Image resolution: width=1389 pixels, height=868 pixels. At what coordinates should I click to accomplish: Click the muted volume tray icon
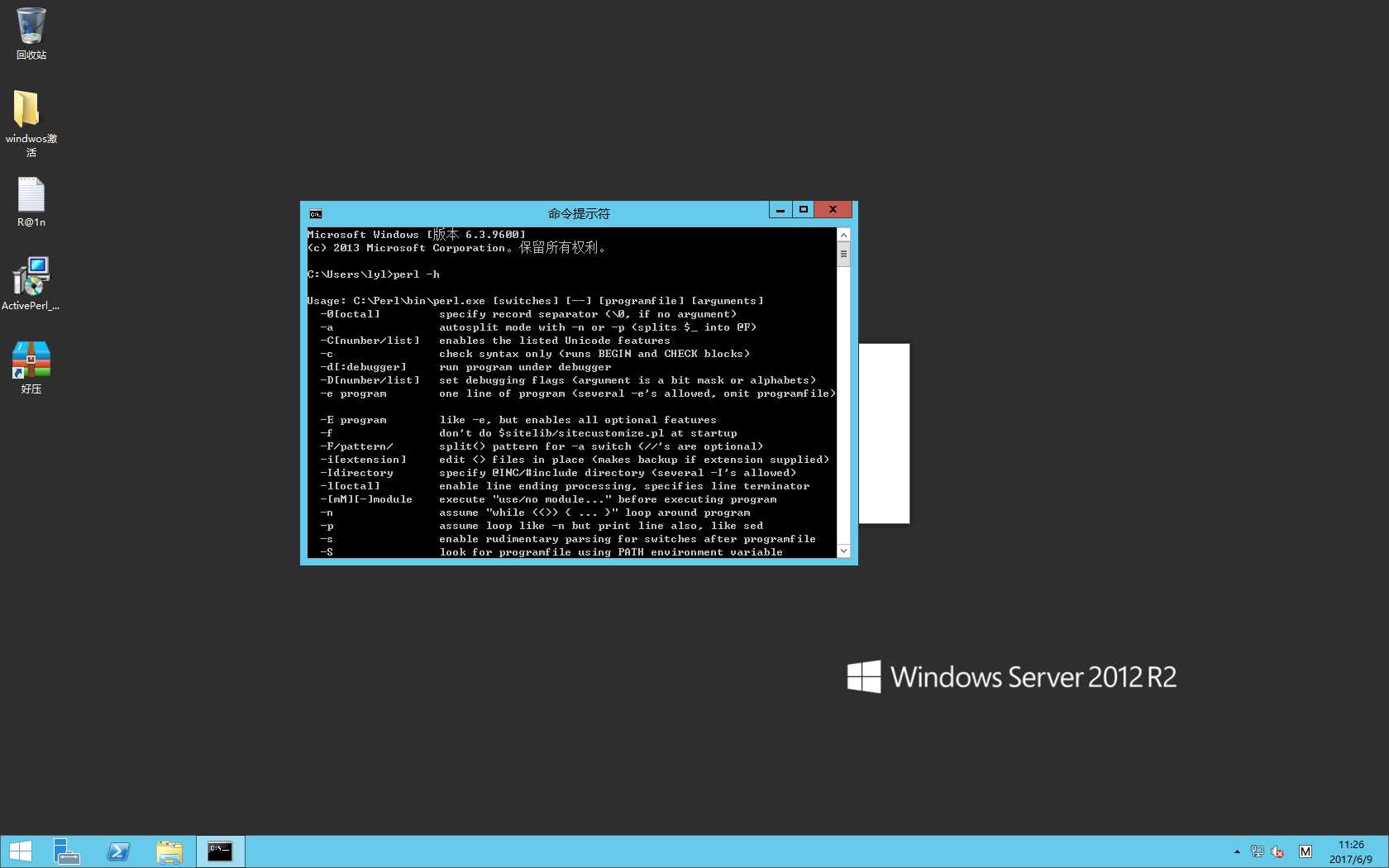(1277, 851)
